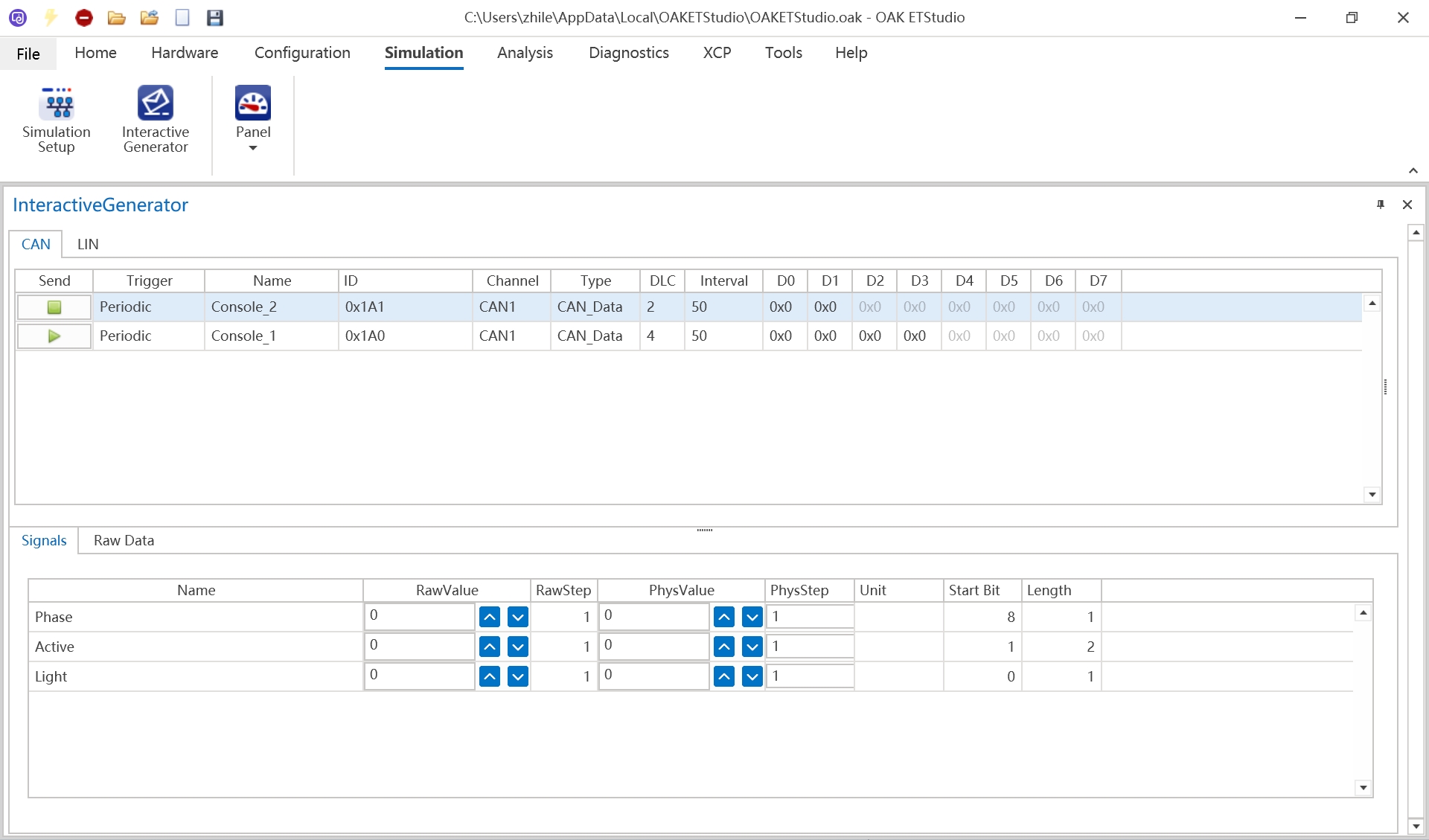
Task: Decrease Phase RawValue with down arrow
Action: 518,617
